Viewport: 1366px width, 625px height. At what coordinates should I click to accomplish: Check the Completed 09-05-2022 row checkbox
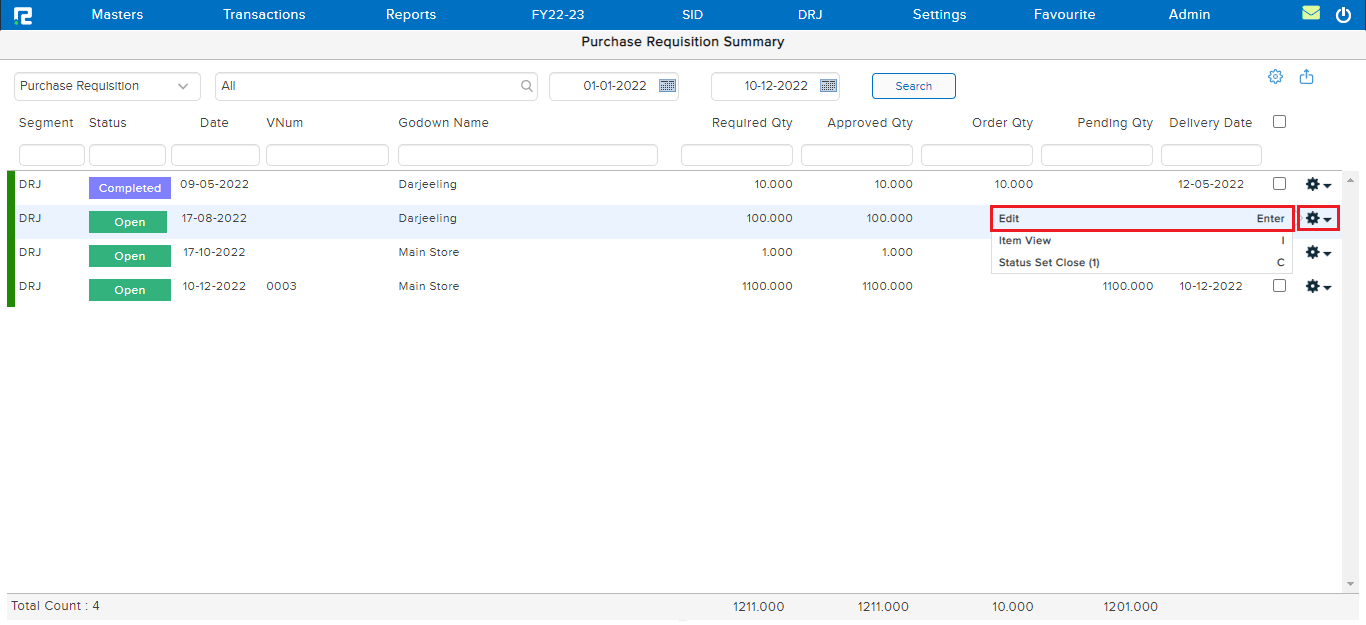(1279, 184)
